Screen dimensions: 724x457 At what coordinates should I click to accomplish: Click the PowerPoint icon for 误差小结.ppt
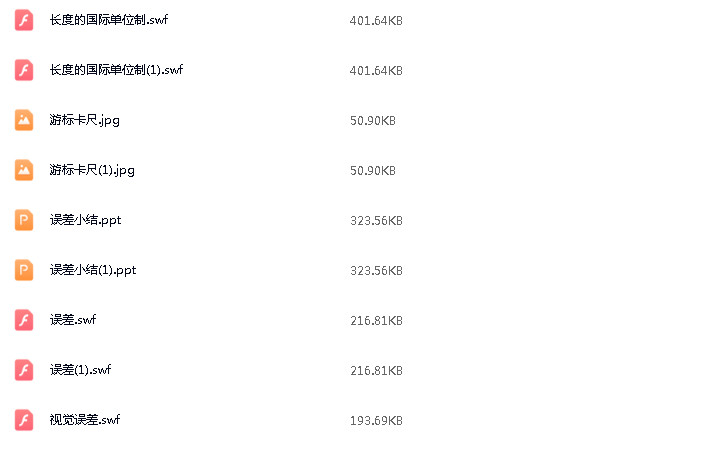click(24, 220)
